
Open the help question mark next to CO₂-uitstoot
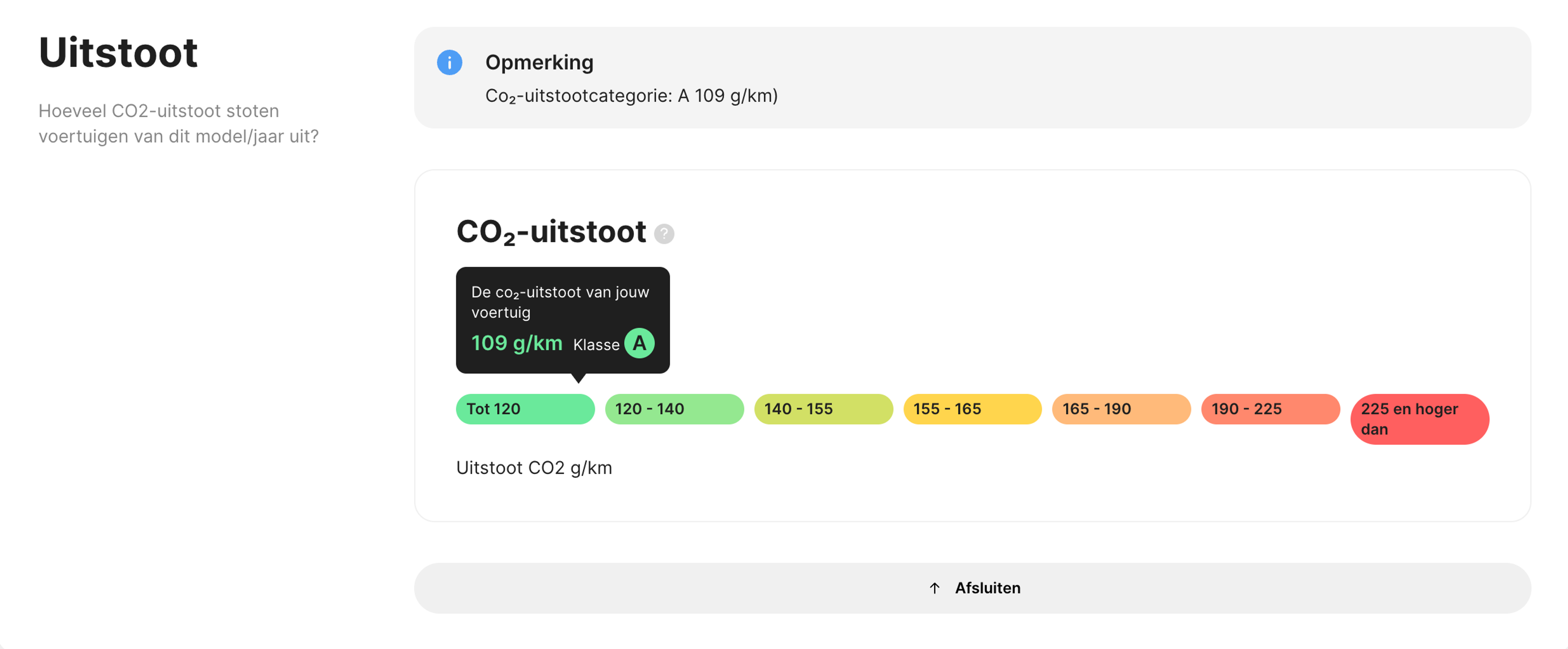tap(664, 233)
